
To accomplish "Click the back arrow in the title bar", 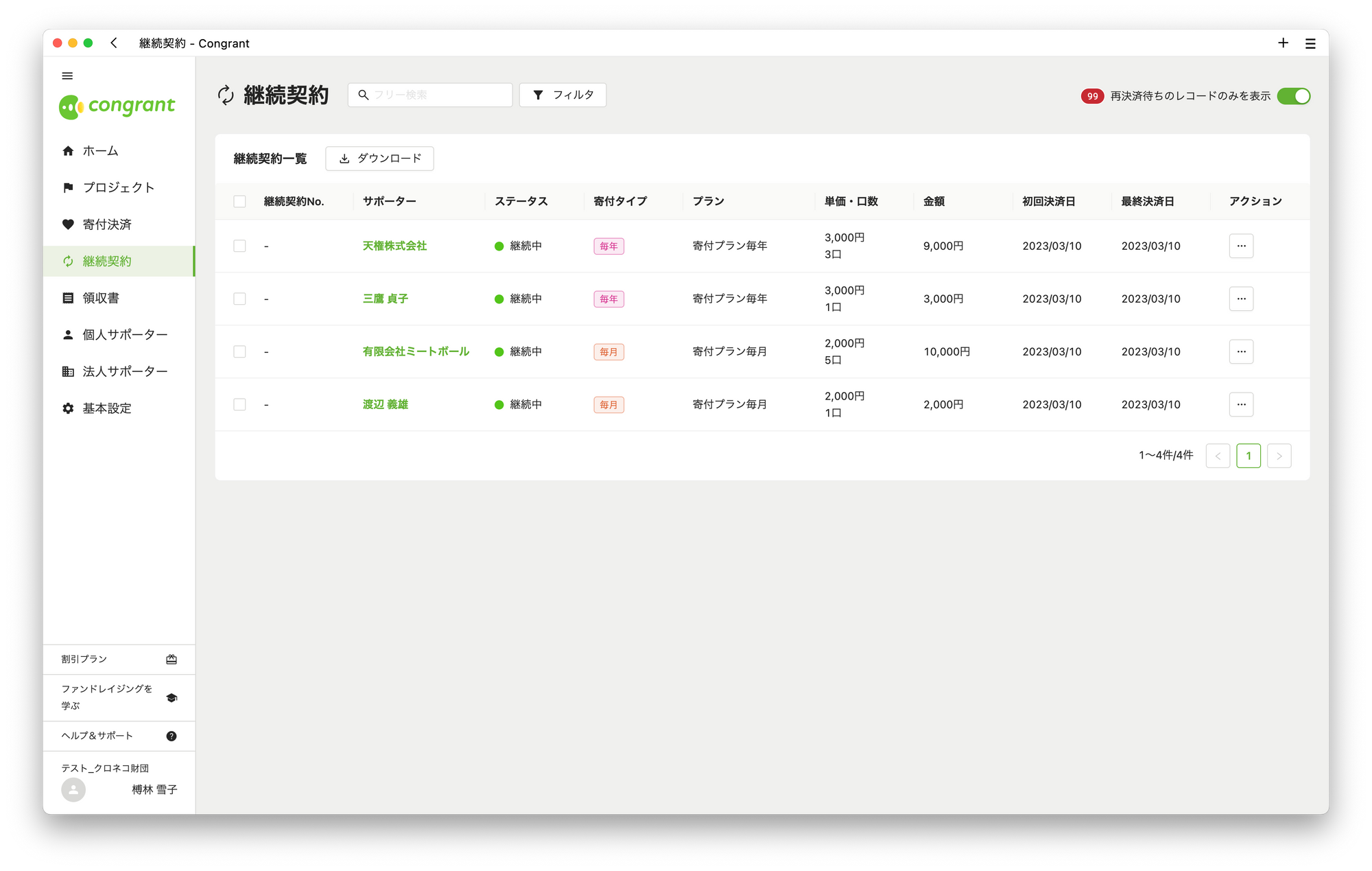I will click(114, 43).
